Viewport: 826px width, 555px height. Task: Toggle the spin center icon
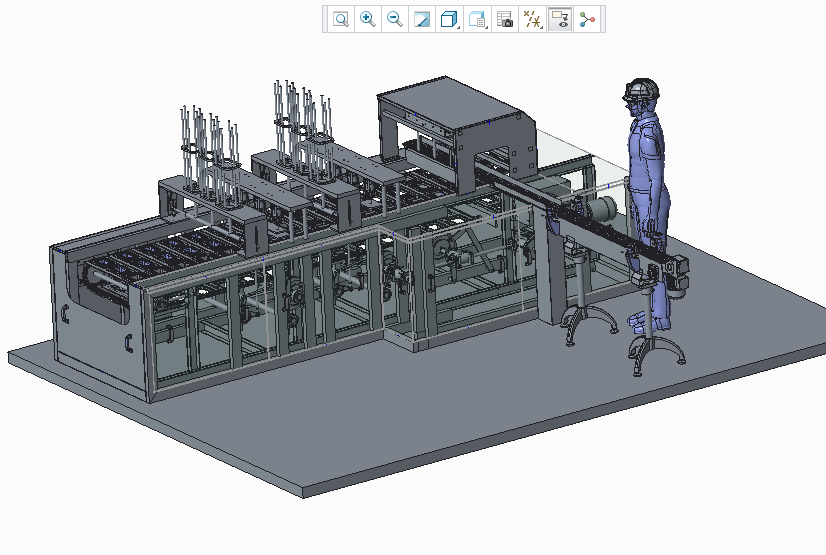tap(587, 19)
